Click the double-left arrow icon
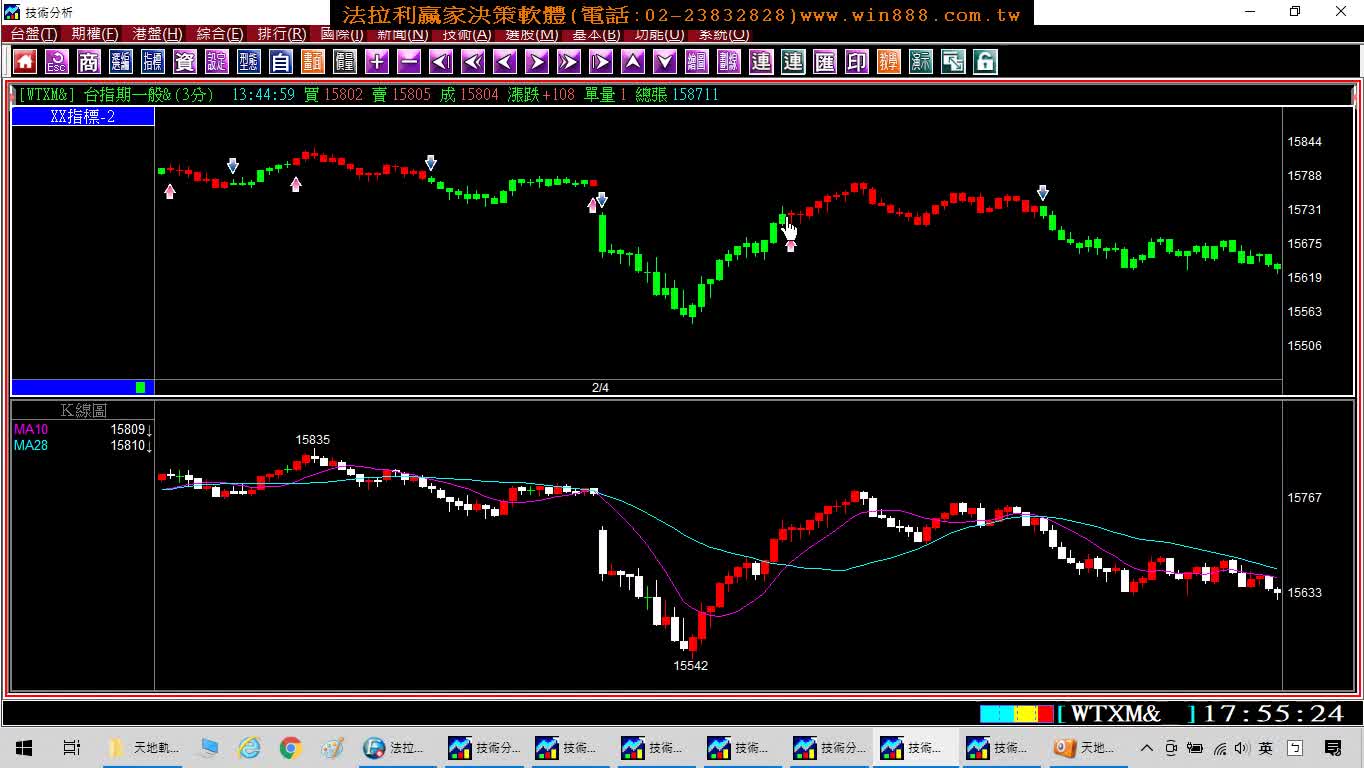Image resolution: width=1364 pixels, height=768 pixels. 473,62
